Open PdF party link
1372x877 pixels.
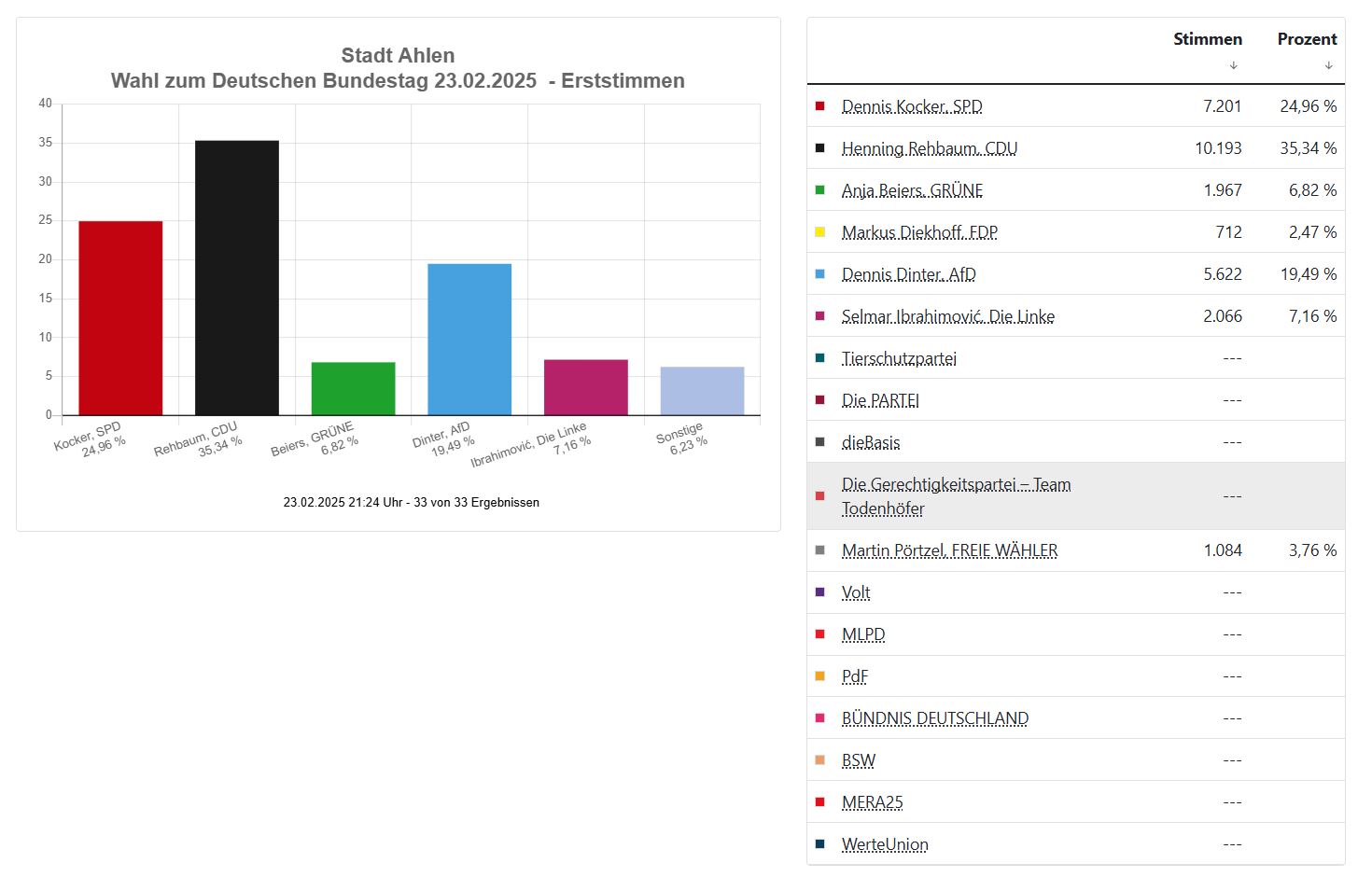(855, 676)
